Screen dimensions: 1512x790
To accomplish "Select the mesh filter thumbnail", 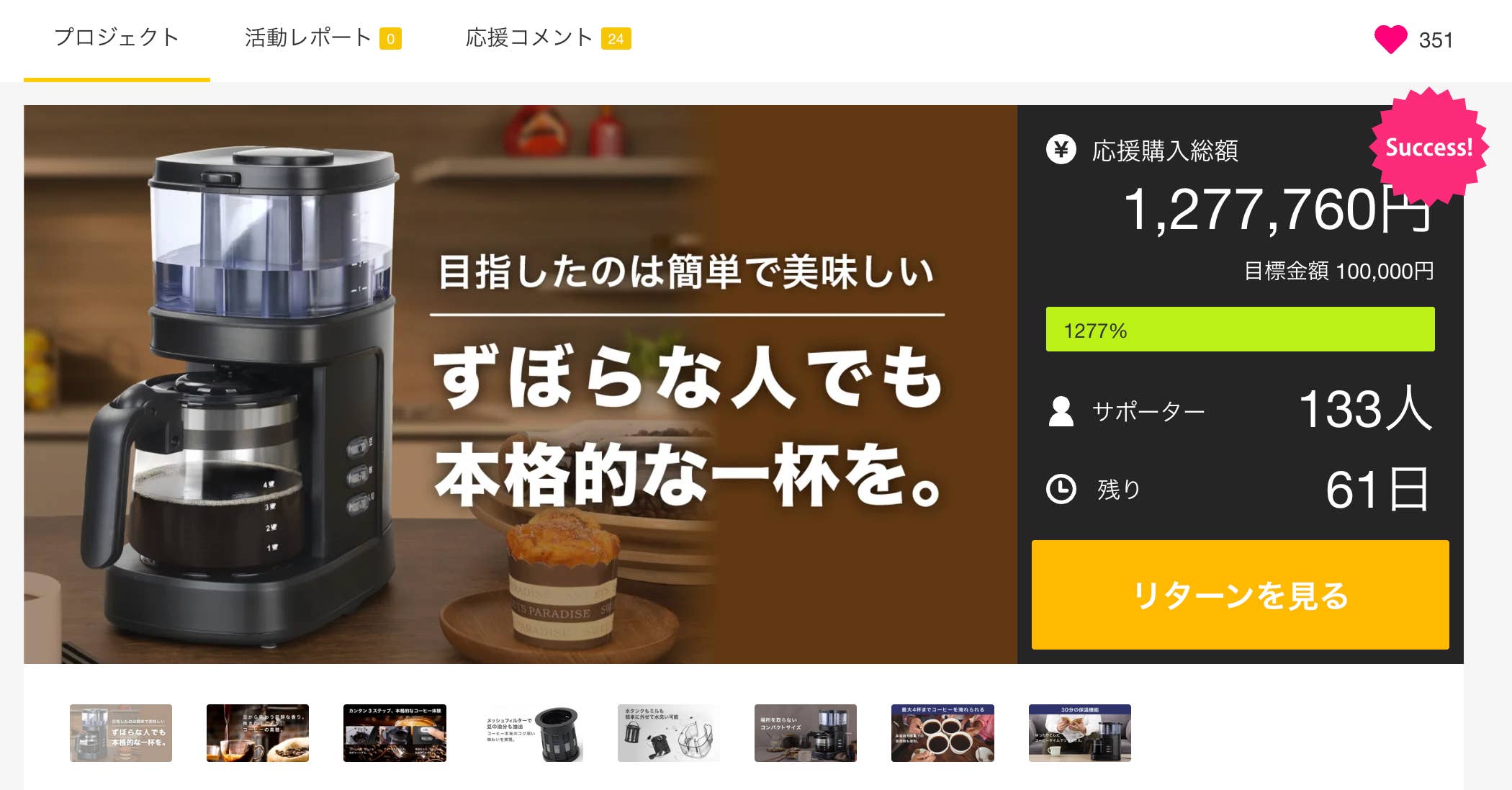I will coord(532,733).
